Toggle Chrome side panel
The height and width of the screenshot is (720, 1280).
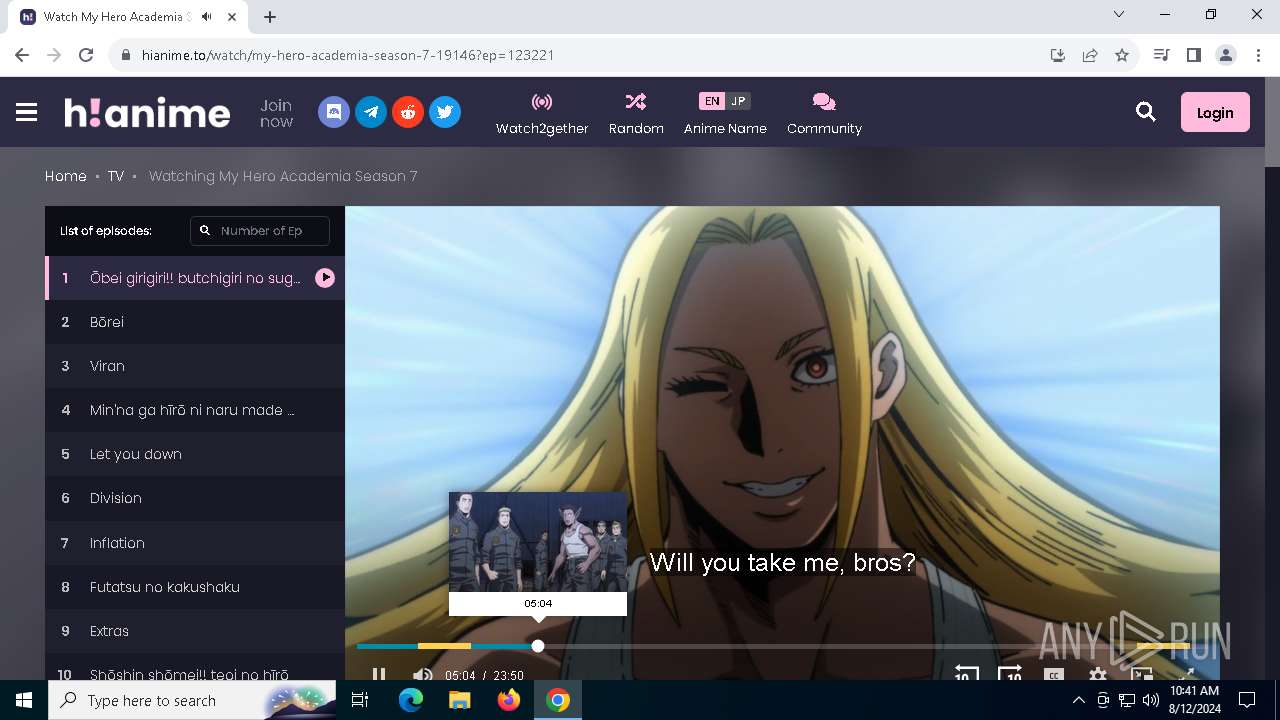tap(1193, 55)
